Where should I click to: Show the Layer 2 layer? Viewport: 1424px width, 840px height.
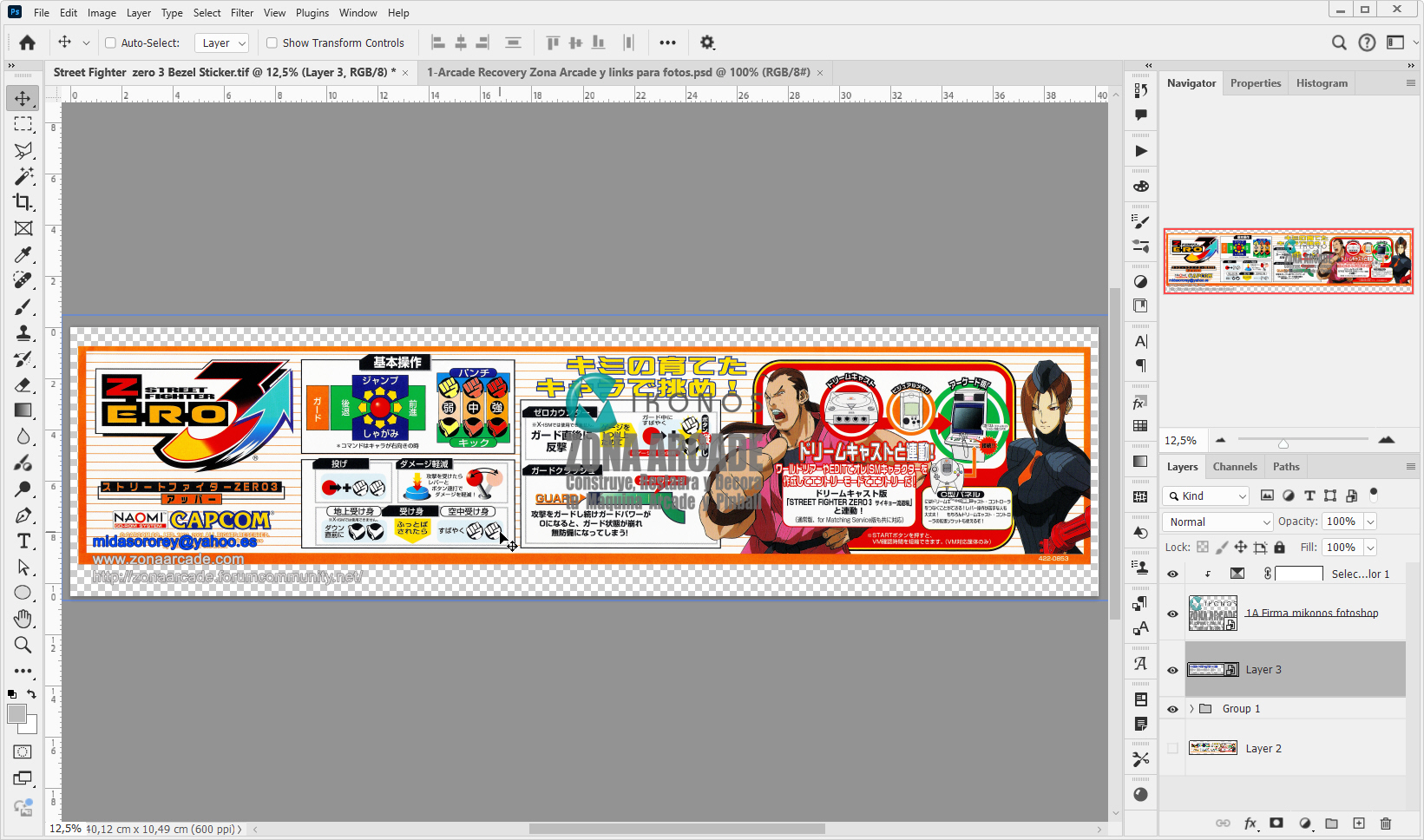click(1172, 748)
